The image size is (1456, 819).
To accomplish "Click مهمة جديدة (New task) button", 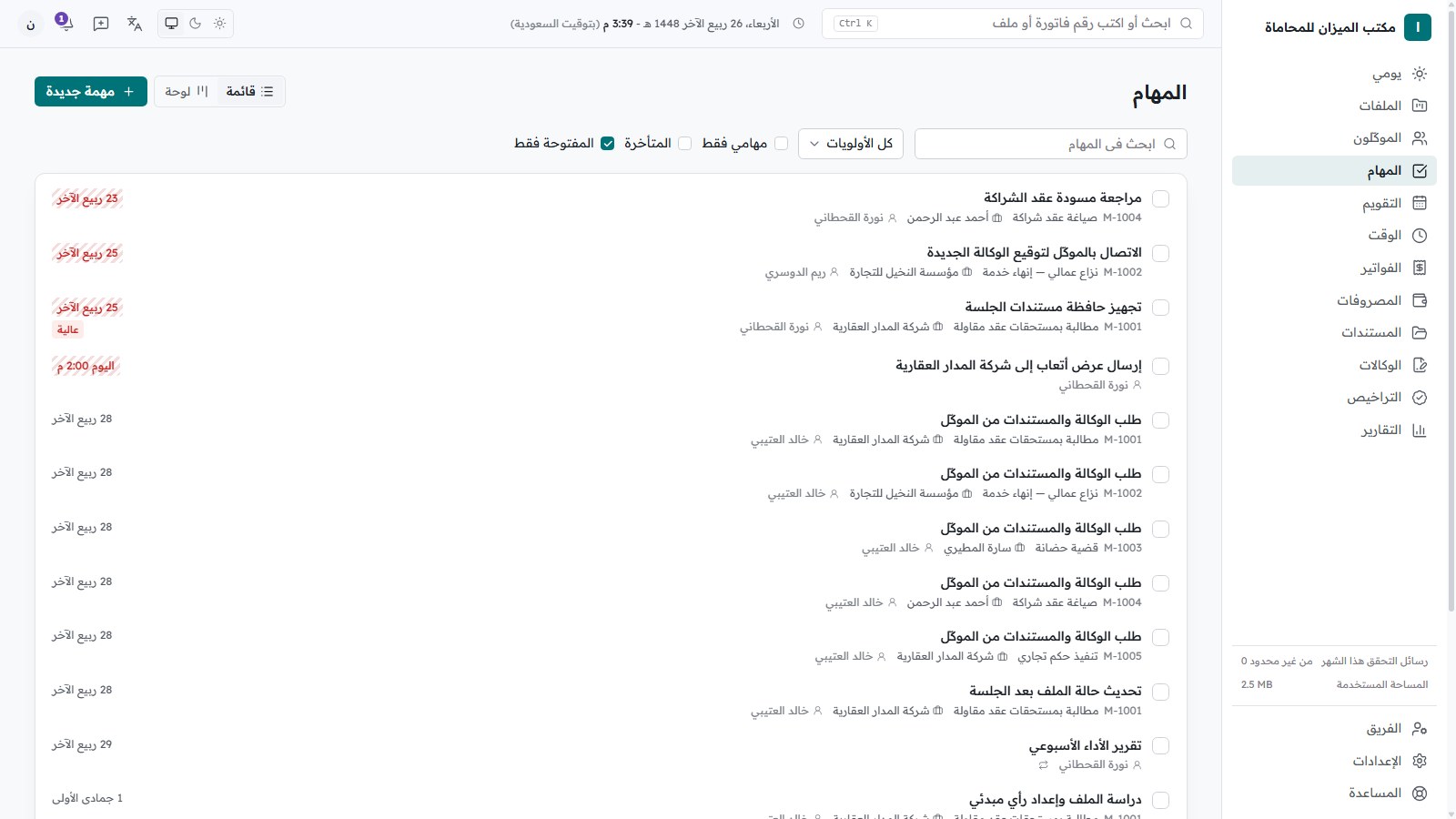I will [91, 91].
